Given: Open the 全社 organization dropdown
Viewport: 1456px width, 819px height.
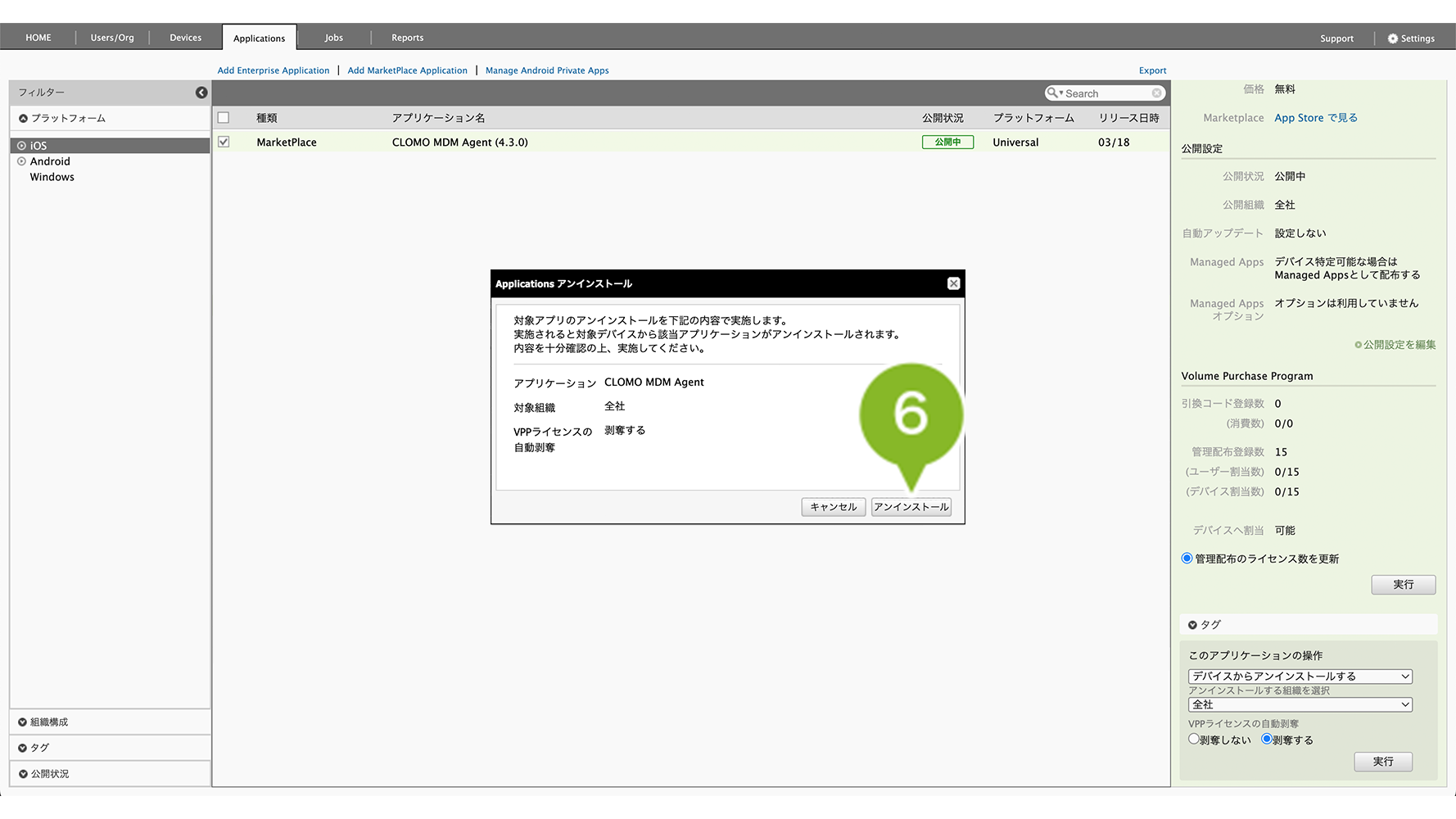Looking at the screenshot, I should pos(1300,704).
